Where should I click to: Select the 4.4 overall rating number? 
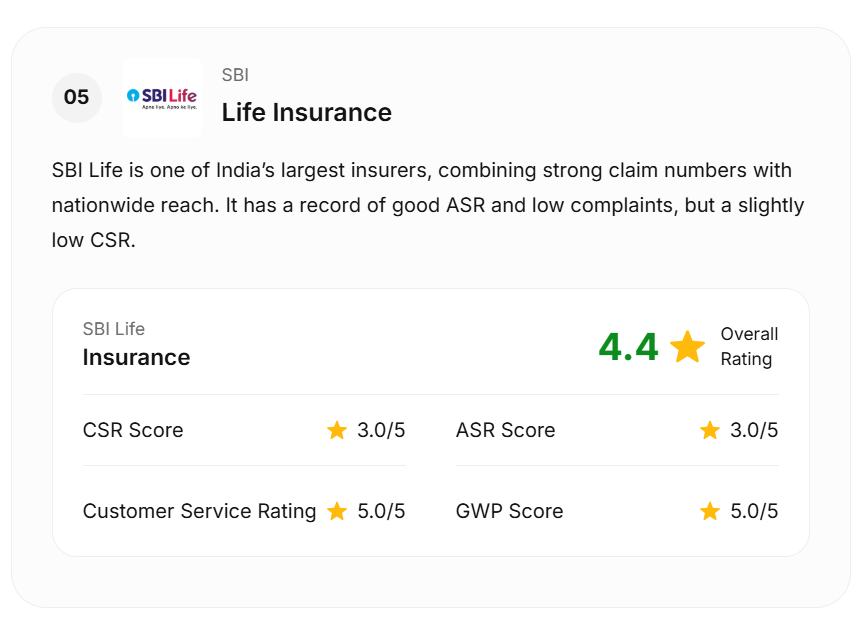click(x=628, y=347)
